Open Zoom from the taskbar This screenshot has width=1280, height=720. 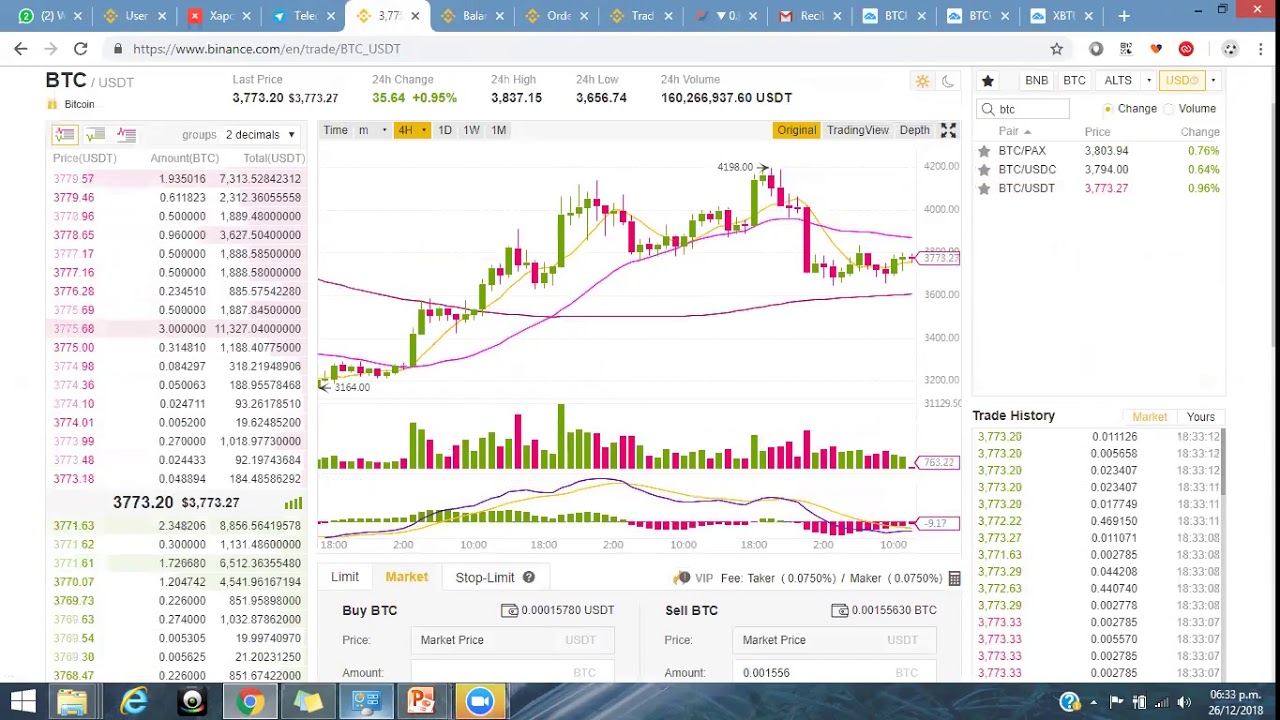pyautogui.click(x=480, y=702)
